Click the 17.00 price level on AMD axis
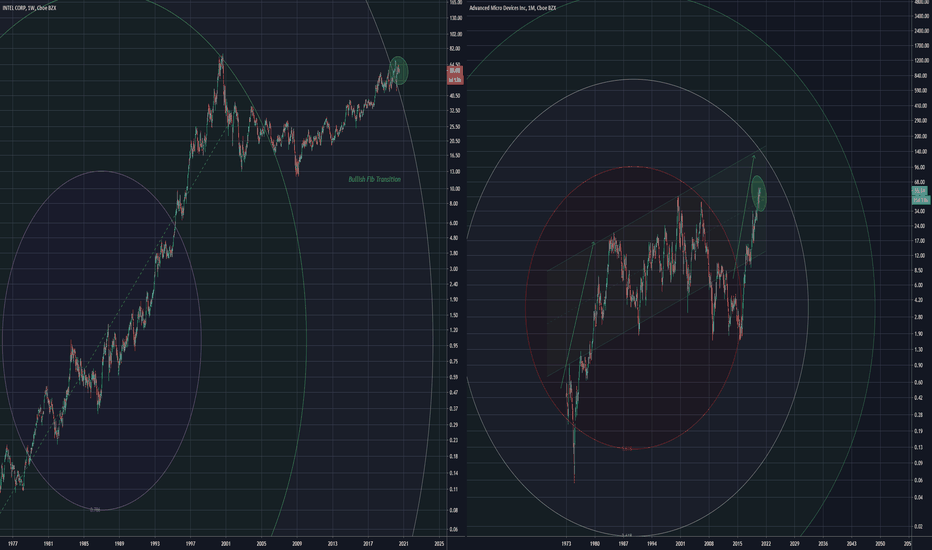Image resolution: width=932 pixels, height=550 pixels. click(920, 241)
